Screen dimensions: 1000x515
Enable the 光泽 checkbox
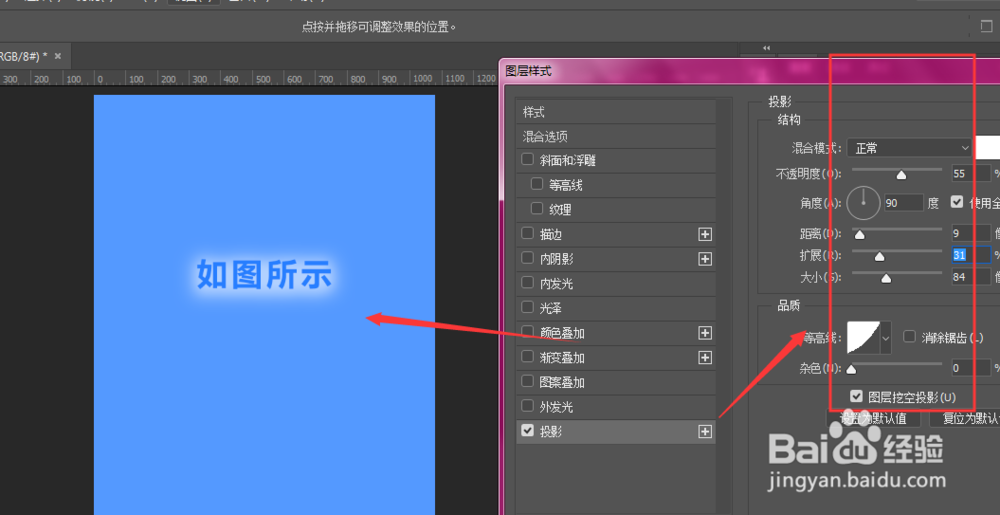[527, 307]
